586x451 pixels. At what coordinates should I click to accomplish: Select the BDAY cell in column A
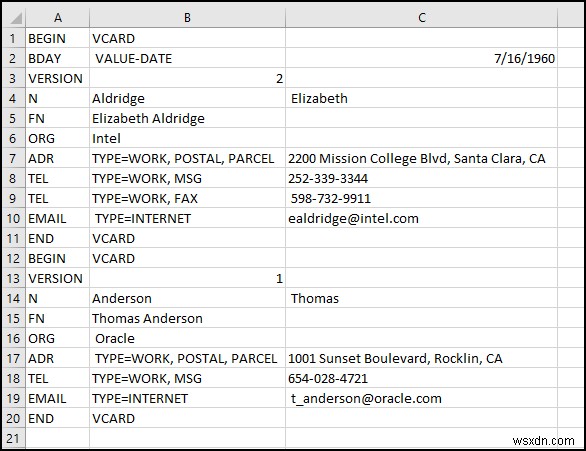[x=58, y=58]
